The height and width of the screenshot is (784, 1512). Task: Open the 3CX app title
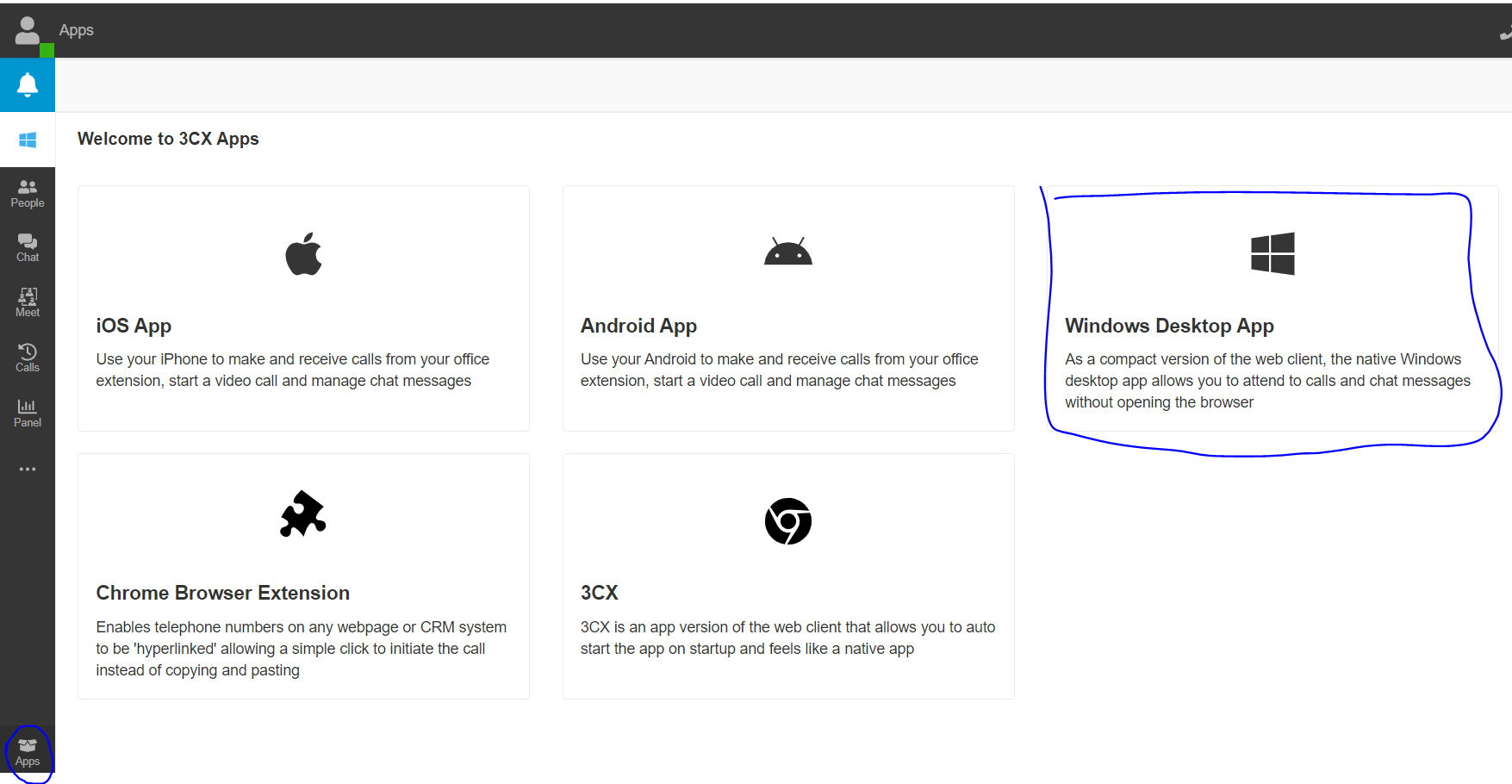tap(599, 593)
